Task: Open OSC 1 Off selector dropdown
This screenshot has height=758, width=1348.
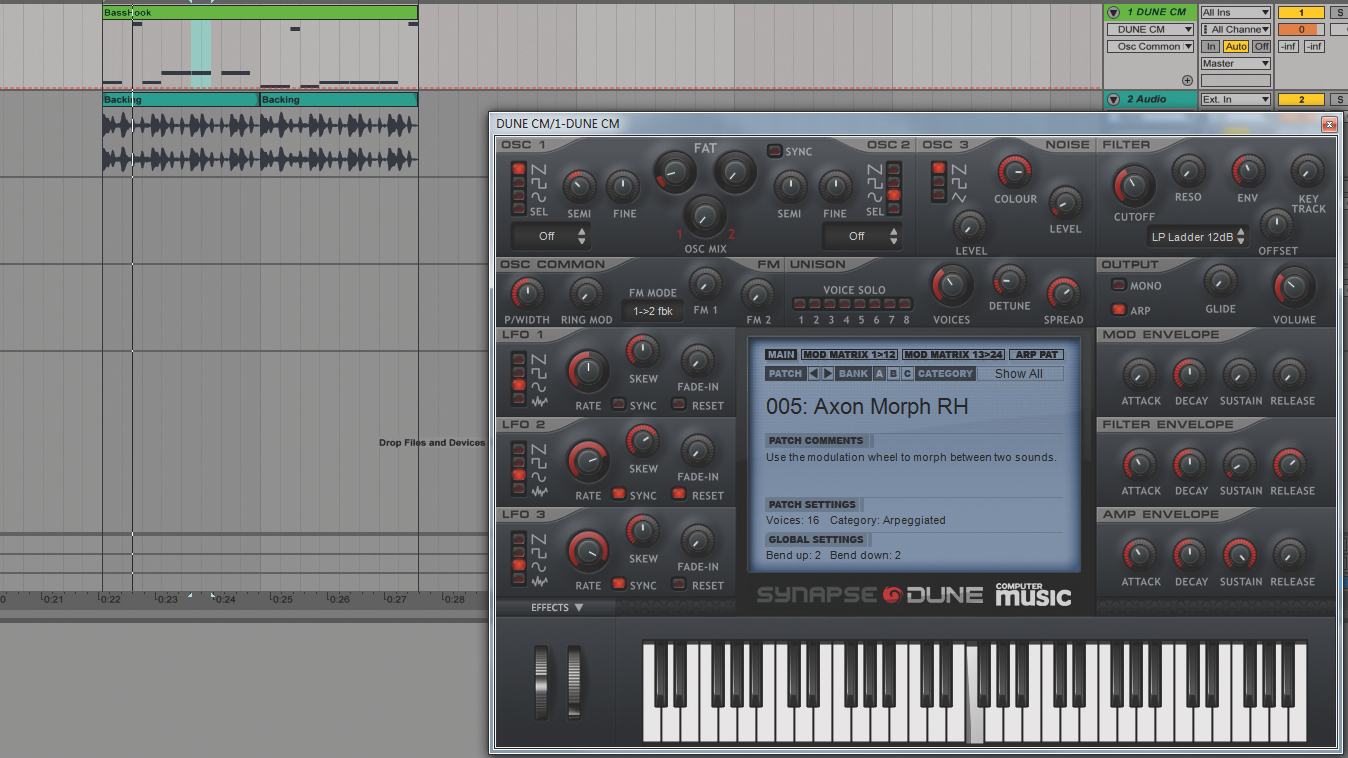Action: click(550, 237)
